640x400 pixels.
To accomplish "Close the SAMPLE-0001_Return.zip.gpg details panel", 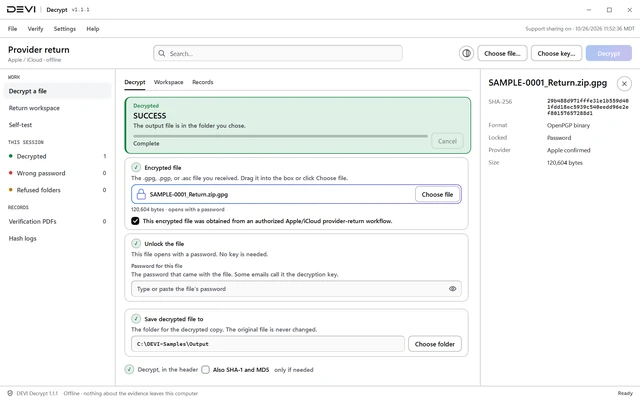I will tap(624, 84).
